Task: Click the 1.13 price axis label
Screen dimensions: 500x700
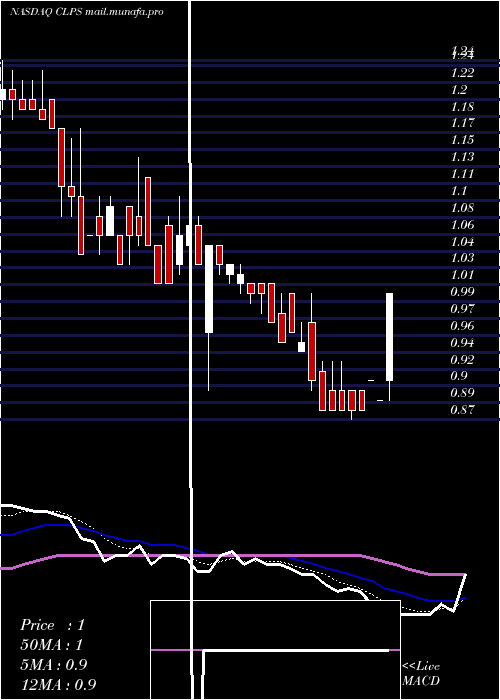Action: tap(462, 156)
